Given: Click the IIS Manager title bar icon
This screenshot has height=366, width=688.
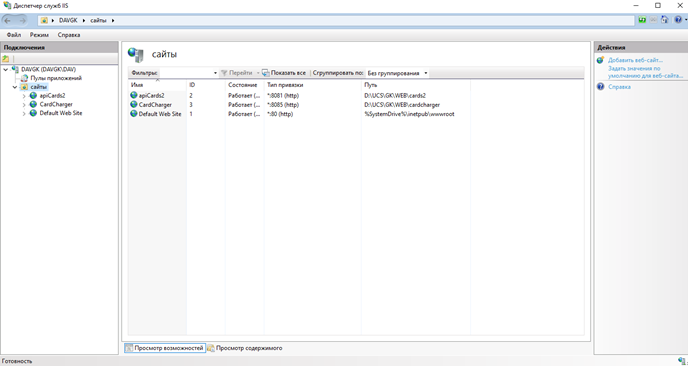Looking at the screenshot, I should pyautogui.click(x=7, y=6).
